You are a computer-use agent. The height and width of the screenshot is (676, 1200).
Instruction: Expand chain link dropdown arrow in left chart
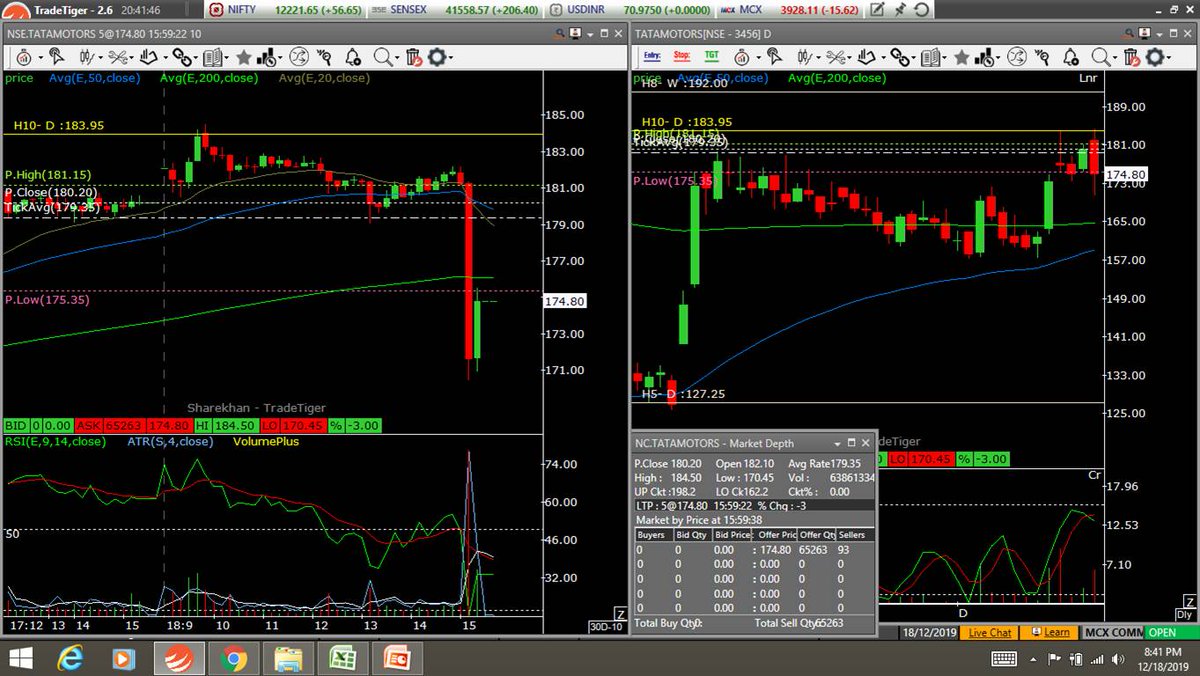tap(196, 58)
